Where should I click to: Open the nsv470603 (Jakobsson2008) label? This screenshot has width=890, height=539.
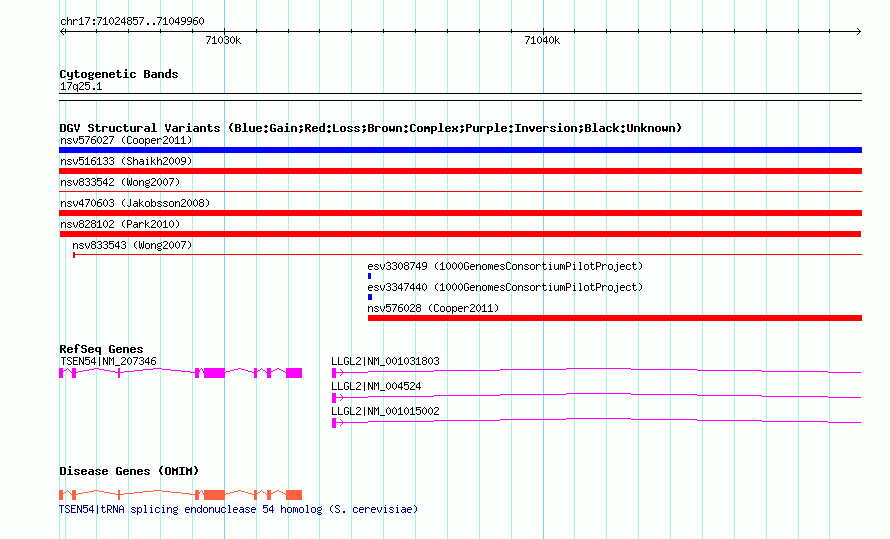[135, 203]
